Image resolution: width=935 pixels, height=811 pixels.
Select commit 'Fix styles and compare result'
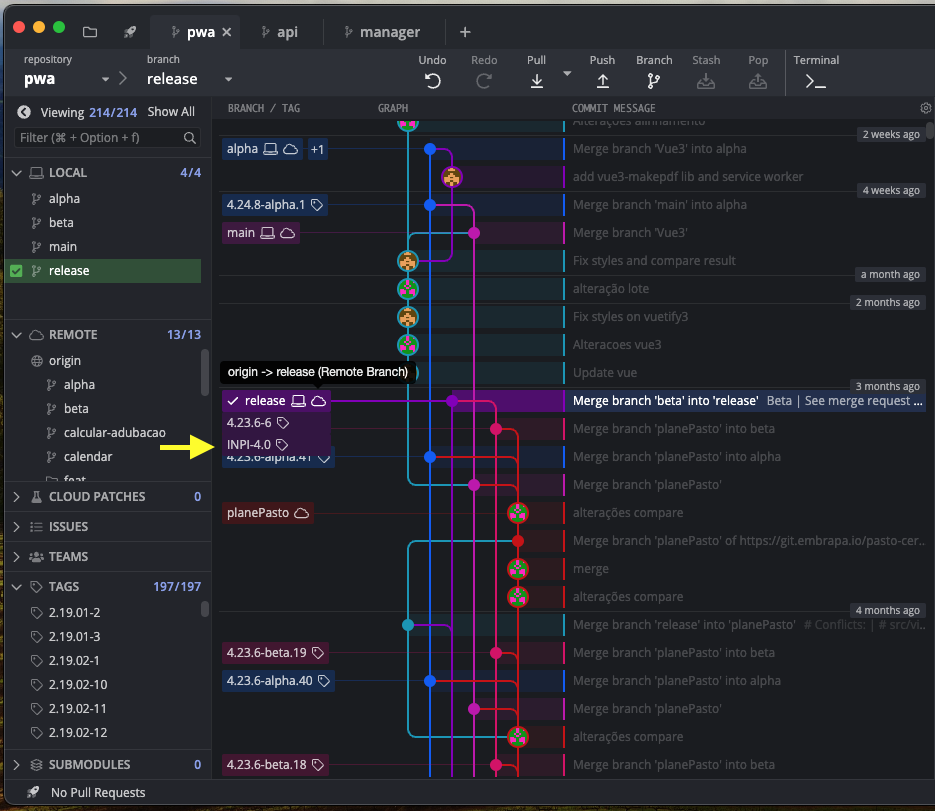[x=654, y=261]
